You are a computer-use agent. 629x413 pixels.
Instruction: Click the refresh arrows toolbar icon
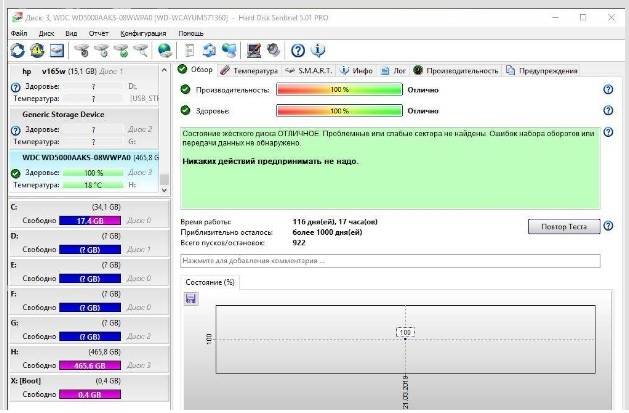pyautogui.click(x=17, y=50)
